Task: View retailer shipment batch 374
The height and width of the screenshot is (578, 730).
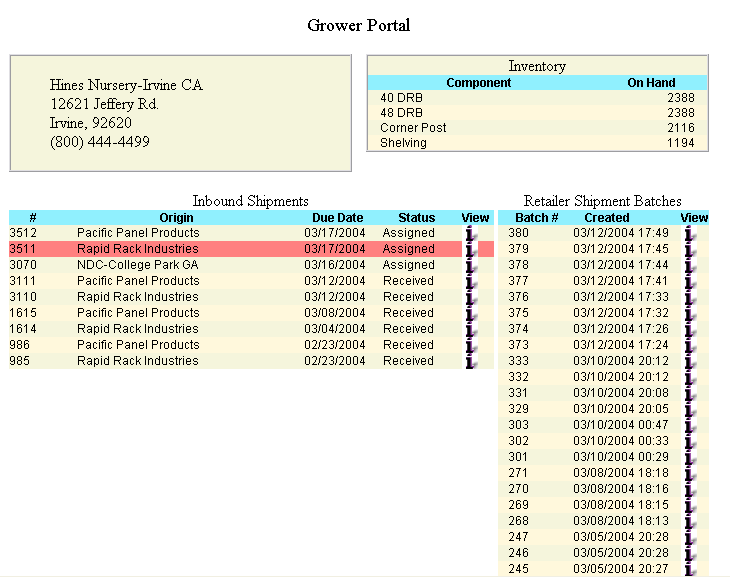Action: click(690, 329)
